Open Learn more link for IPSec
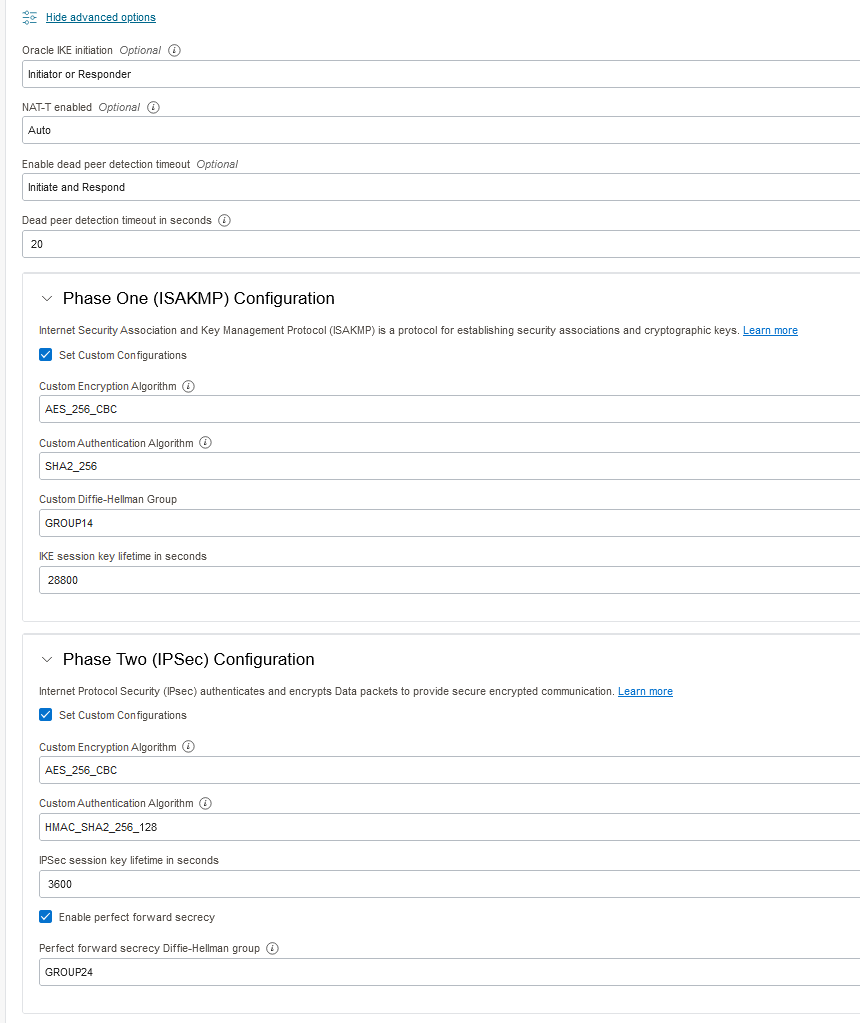 645,691
